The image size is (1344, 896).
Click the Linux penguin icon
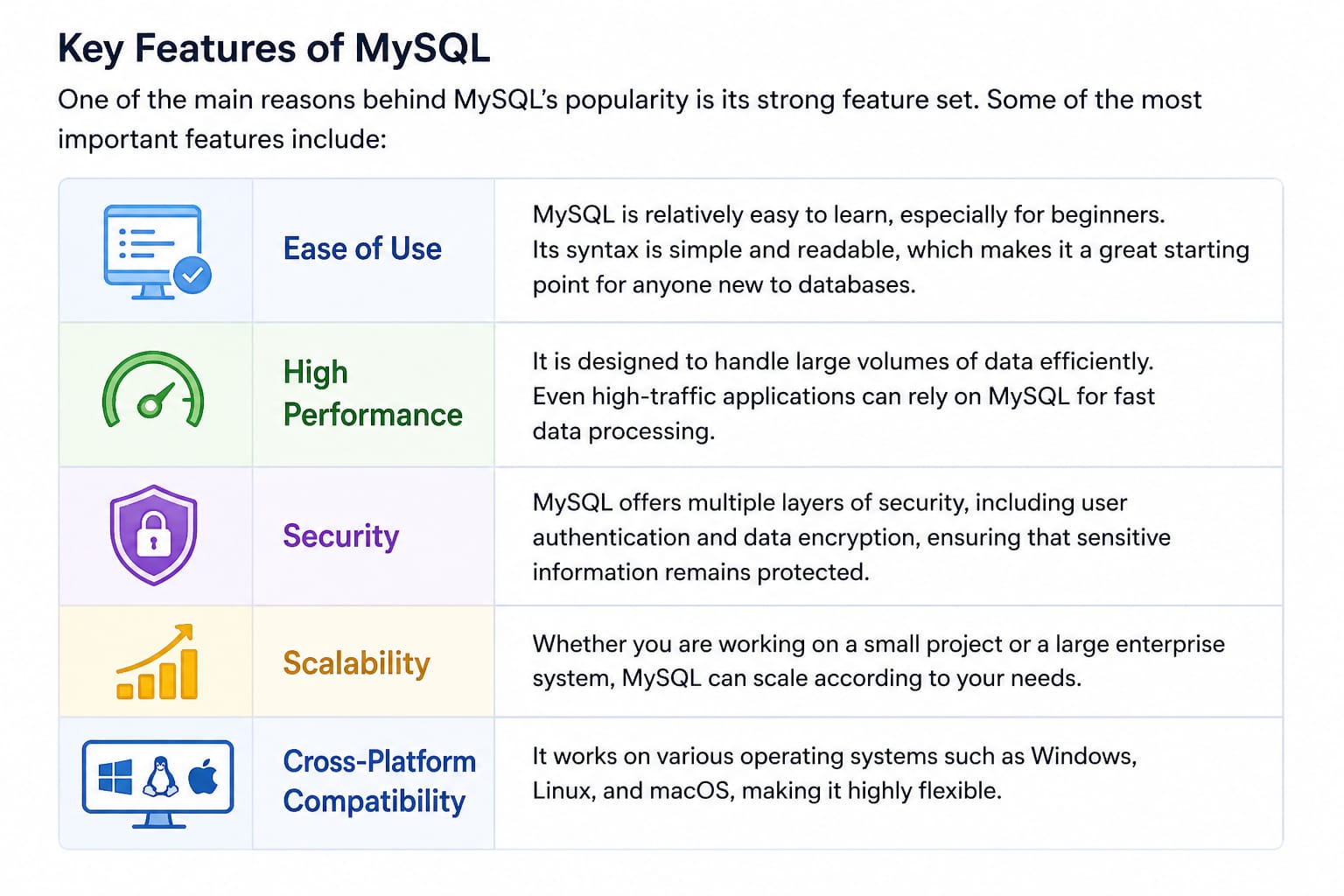(159, 776)
